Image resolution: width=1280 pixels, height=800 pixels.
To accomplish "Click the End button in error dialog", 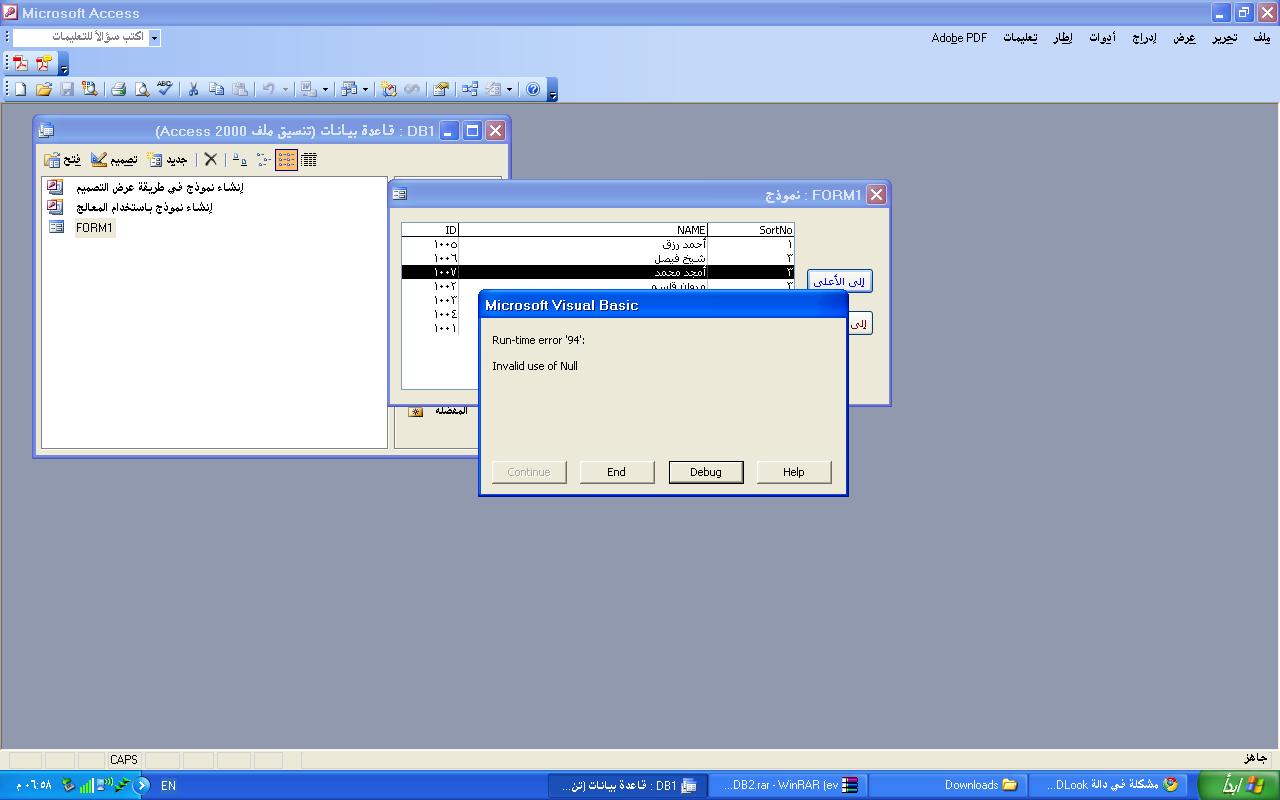I will coord(617,472).
